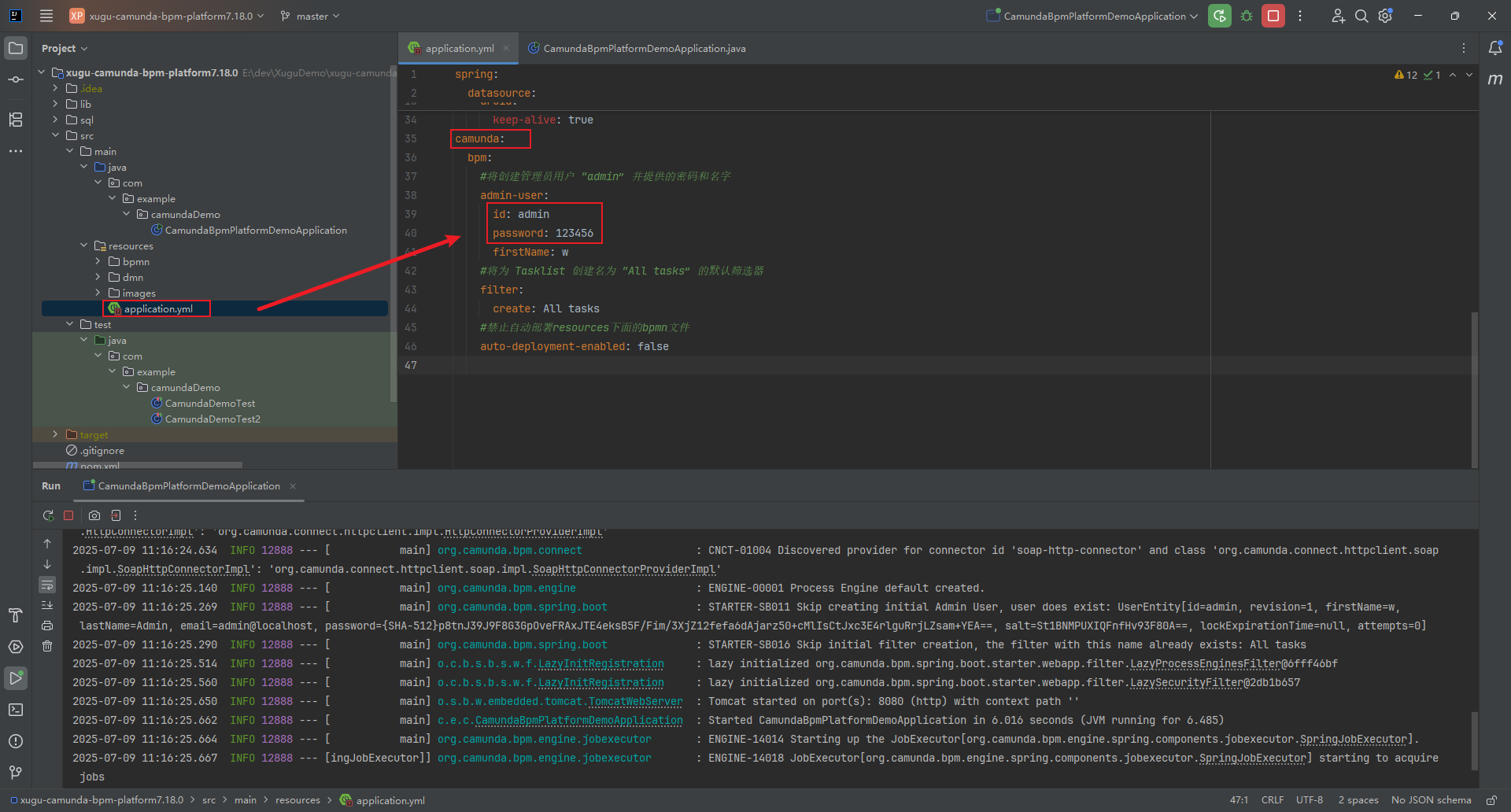The width and height of the screenshot is (1511, 812).
Task: Open run configuration dropdown CamundaBpmPlatformDemoApplication
Action: [x=1093, y=16]
